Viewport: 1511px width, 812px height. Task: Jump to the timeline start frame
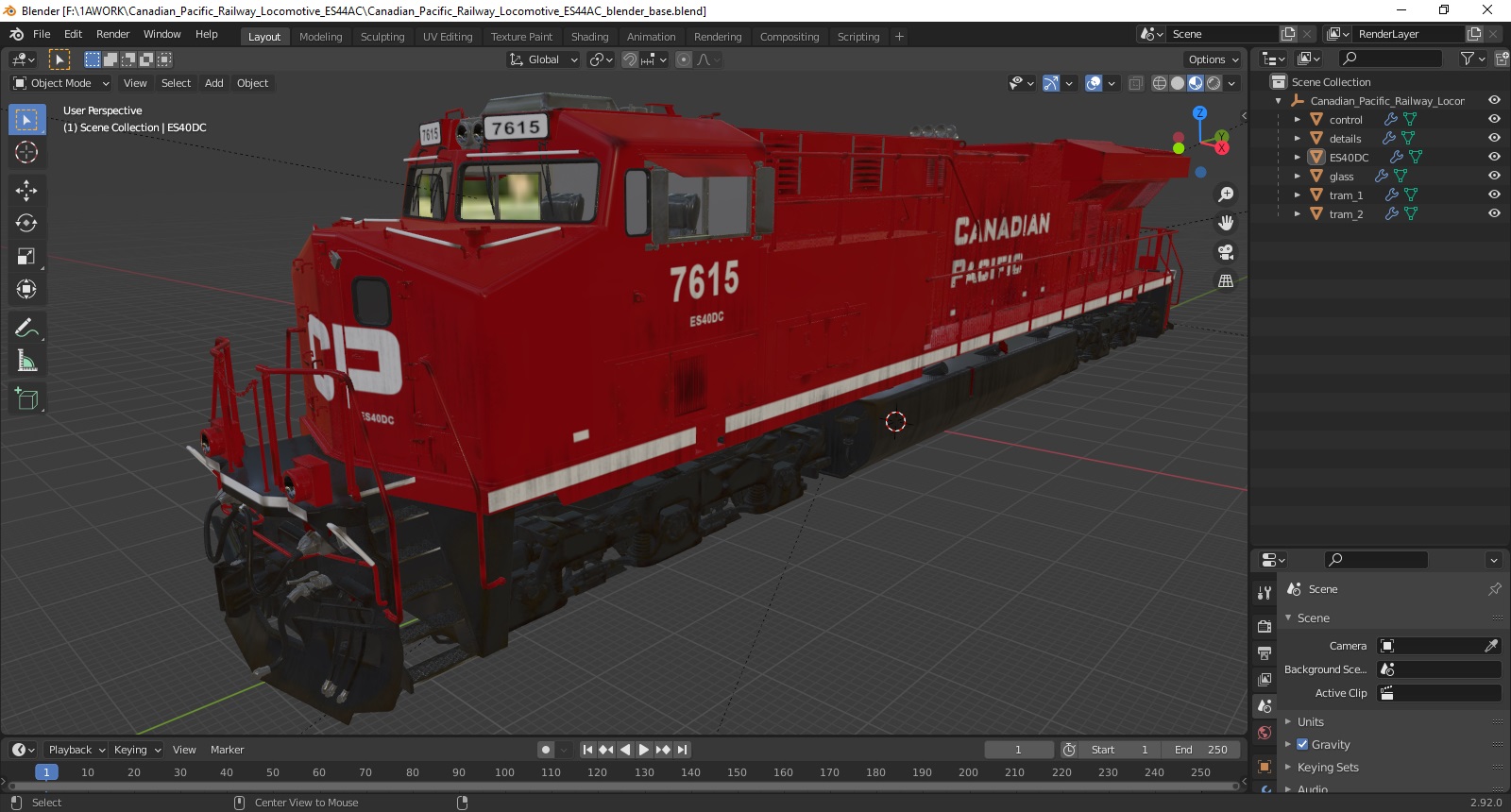[587, 750]
